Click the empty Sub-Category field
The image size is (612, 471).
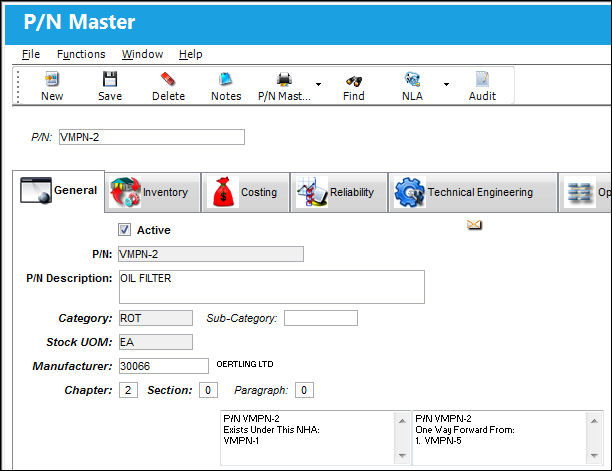click(x=321, y=318)
